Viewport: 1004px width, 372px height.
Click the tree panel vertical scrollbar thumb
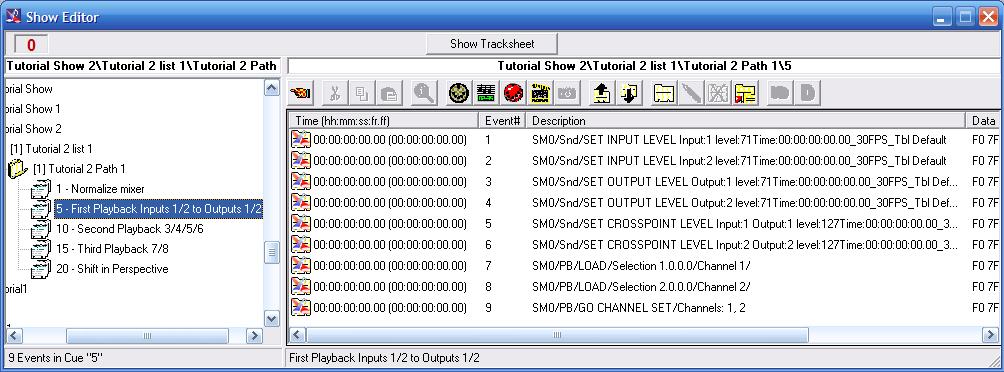[x=271, y=252]
